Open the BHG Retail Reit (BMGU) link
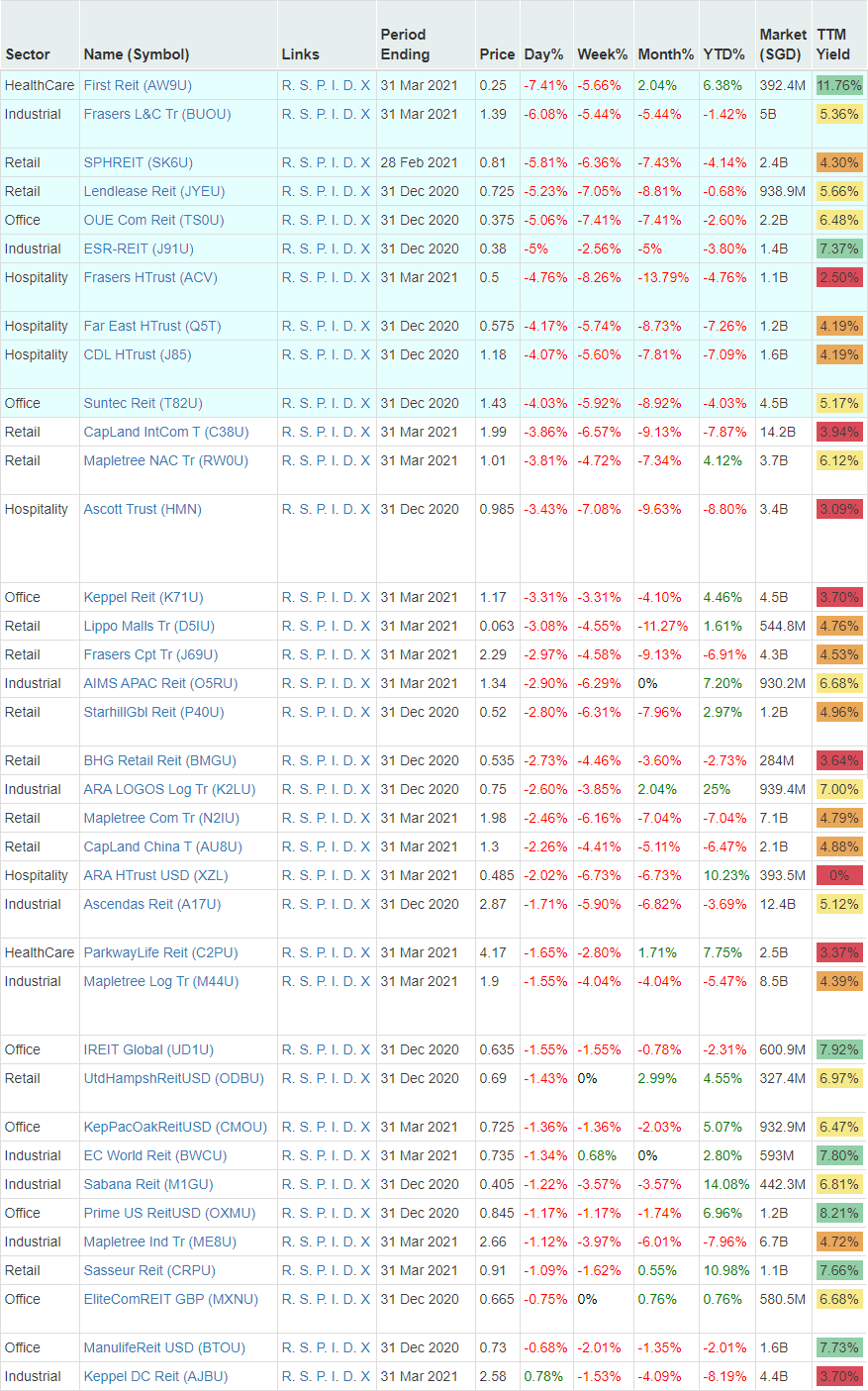The width and height of the screenshot is (868, 1391). [x=160, y=760]
